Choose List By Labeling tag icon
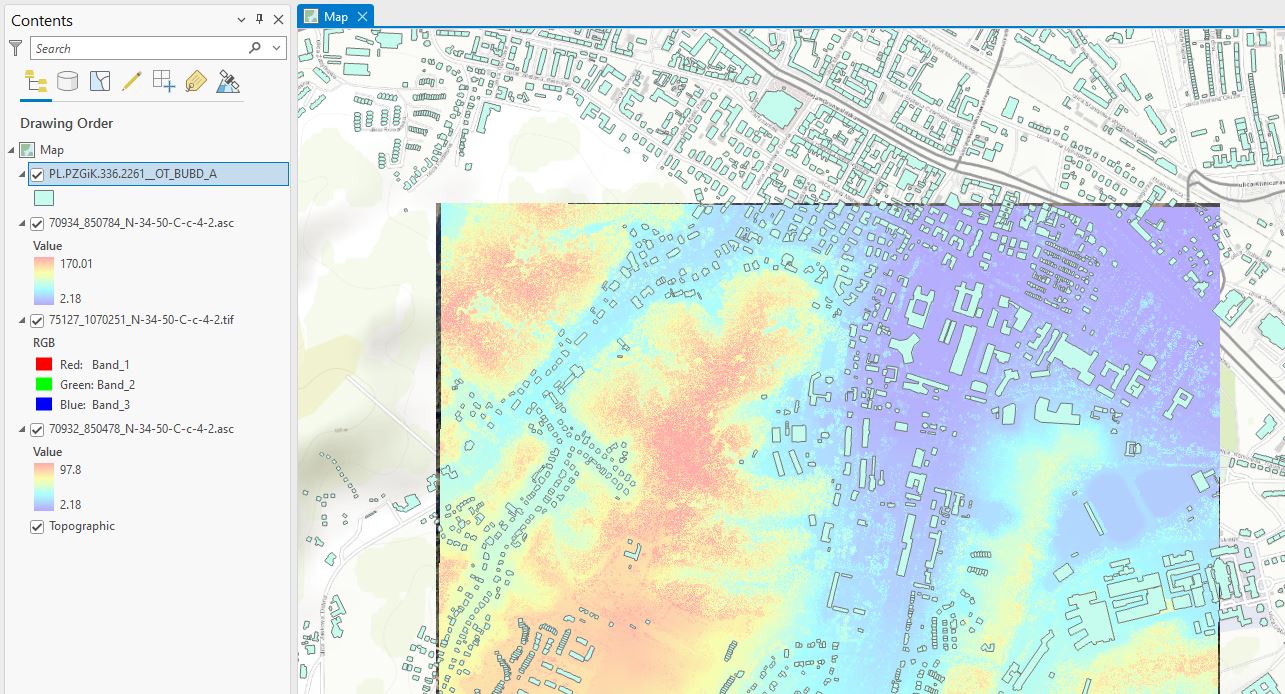The image size is (1285, 694). click(x=195, y=82)
